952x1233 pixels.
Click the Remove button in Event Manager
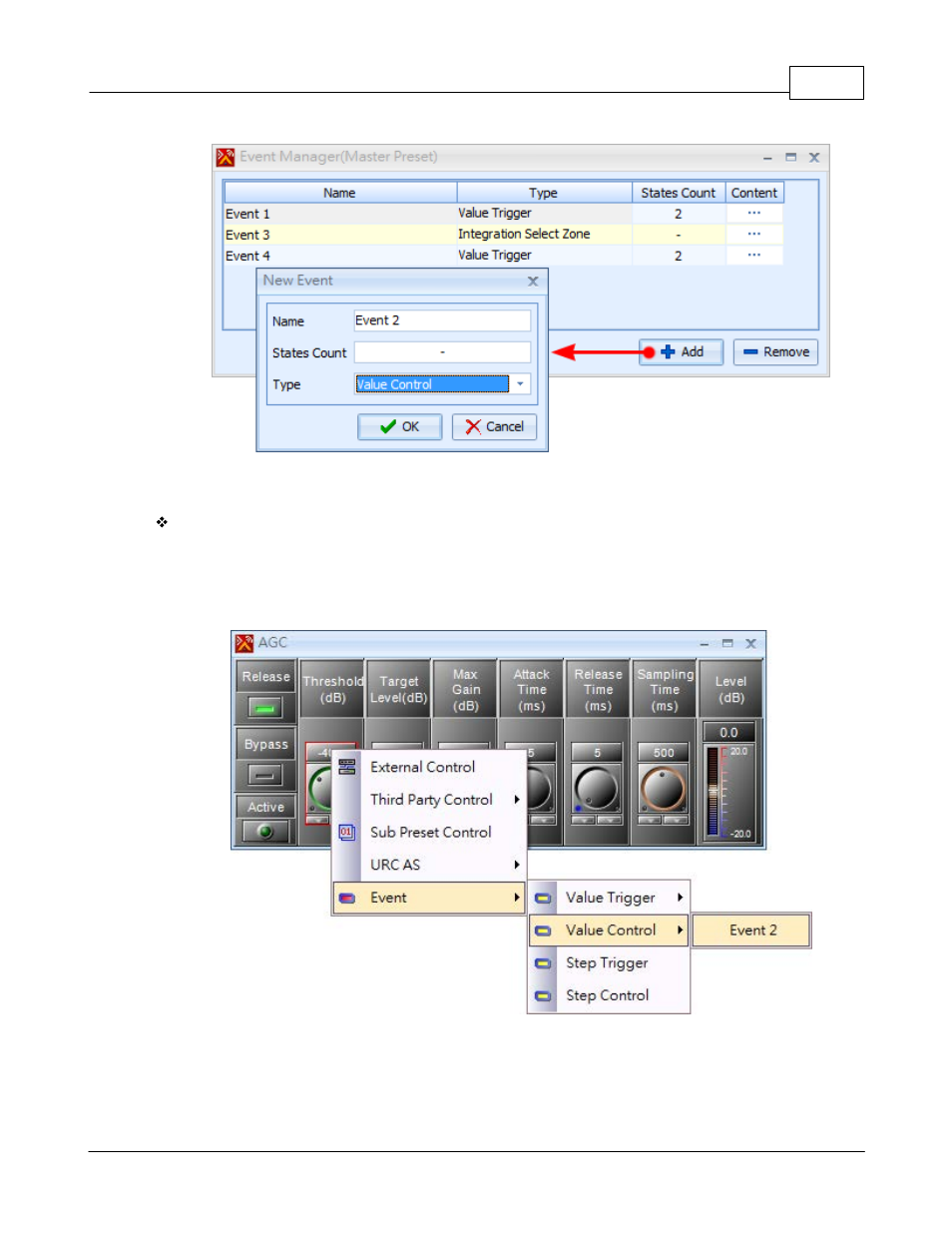[x=776, y=352]
